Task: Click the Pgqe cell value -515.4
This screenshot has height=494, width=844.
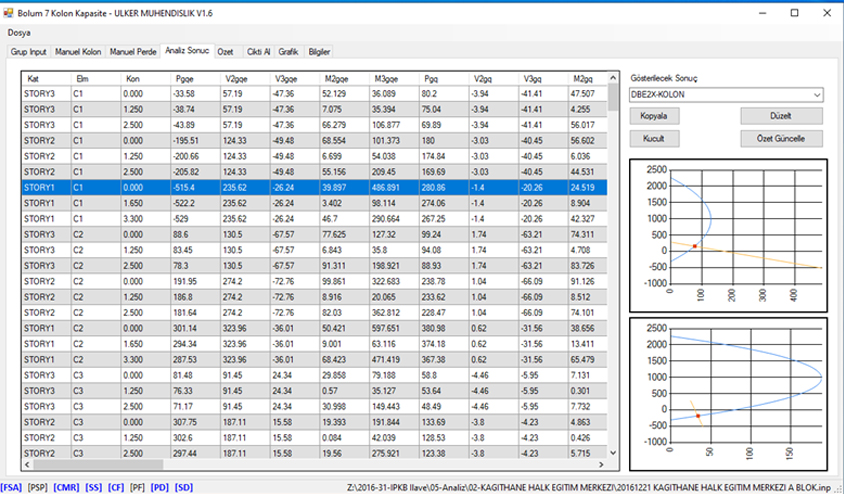Action: [195, 187]
